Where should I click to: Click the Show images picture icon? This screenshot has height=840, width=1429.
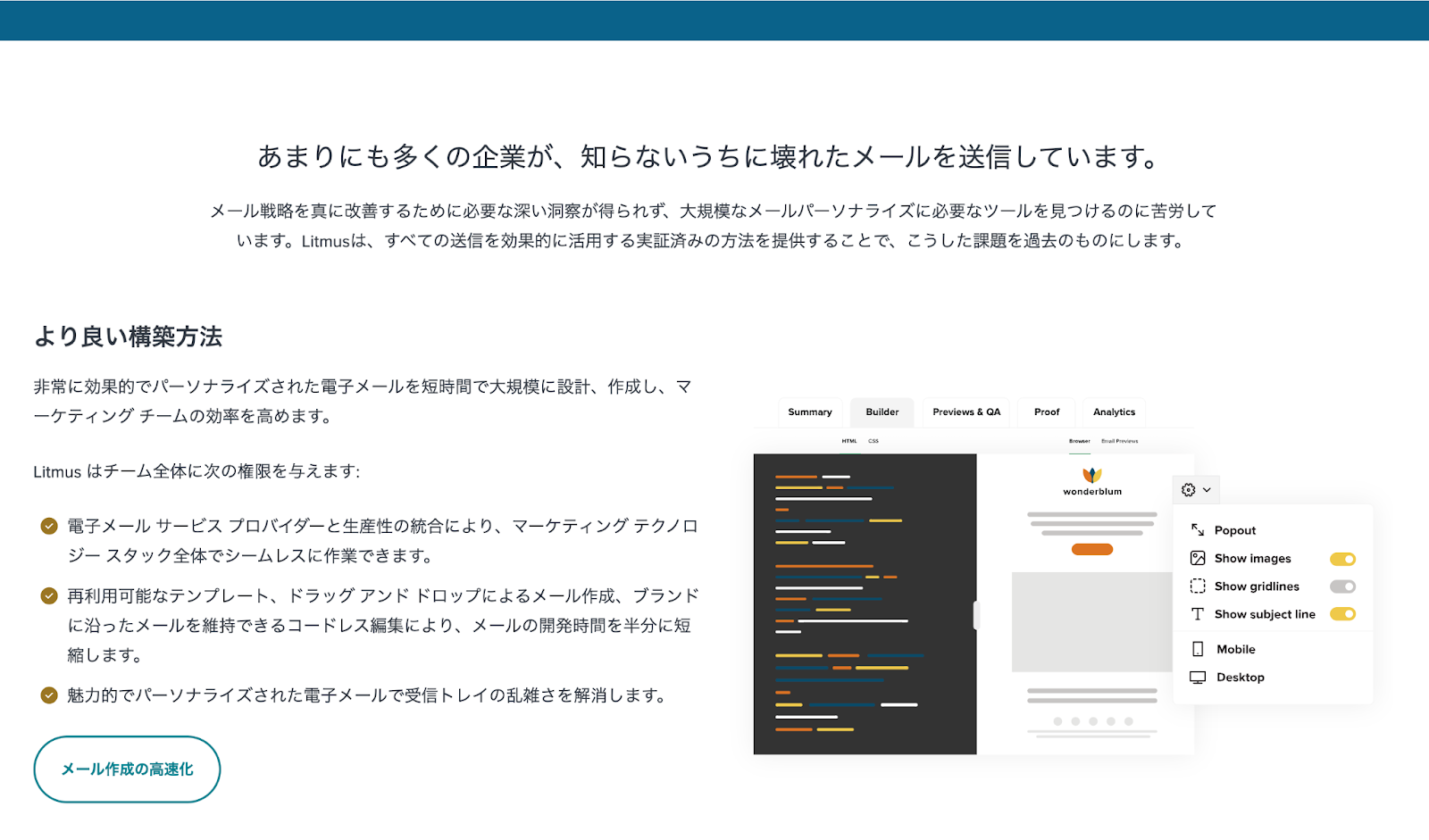point(1198,559)
